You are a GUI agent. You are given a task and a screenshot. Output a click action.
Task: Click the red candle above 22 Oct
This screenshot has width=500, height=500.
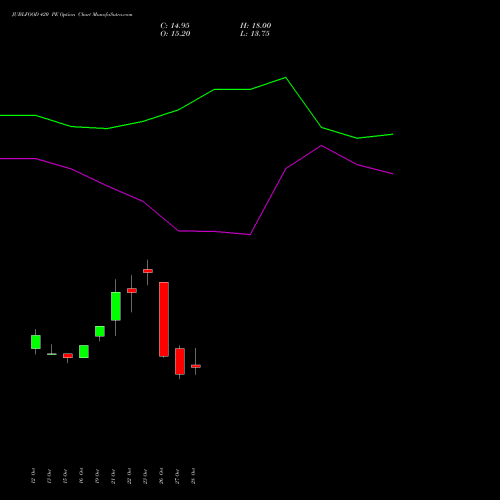click(x=132, y=291)
